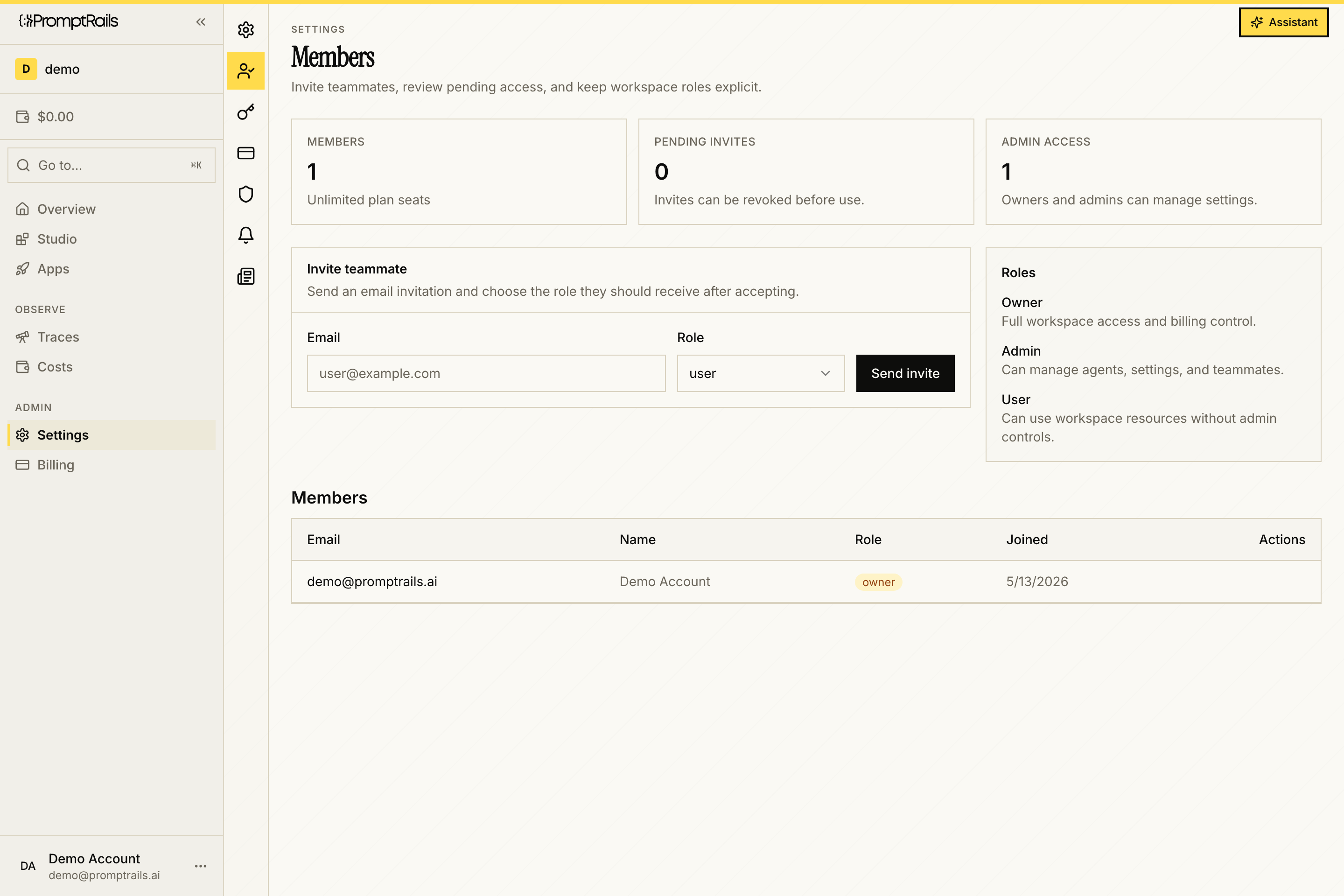
Task: Click the DA user avatar
Action: coord(28,866)
